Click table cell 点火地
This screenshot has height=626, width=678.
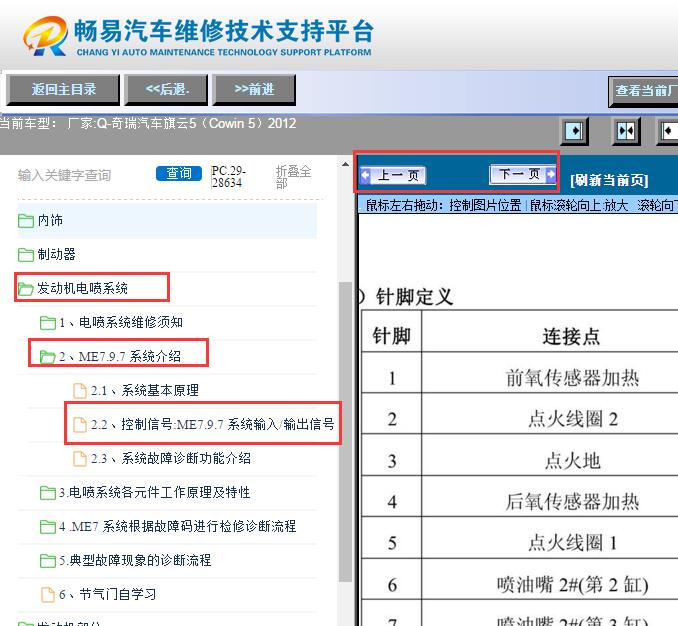coord(572,460)
